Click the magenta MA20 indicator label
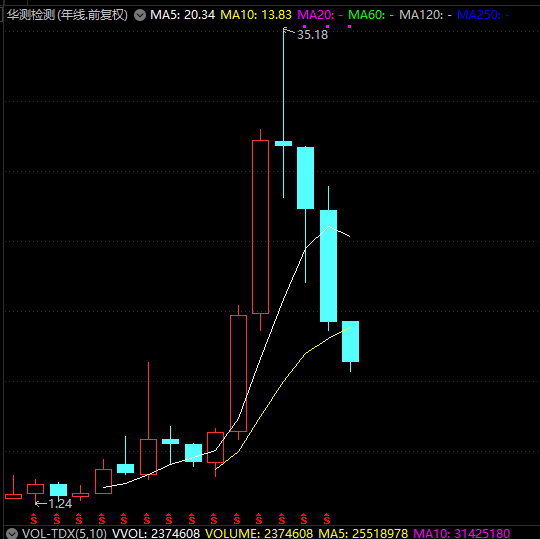 pos(320,15)
